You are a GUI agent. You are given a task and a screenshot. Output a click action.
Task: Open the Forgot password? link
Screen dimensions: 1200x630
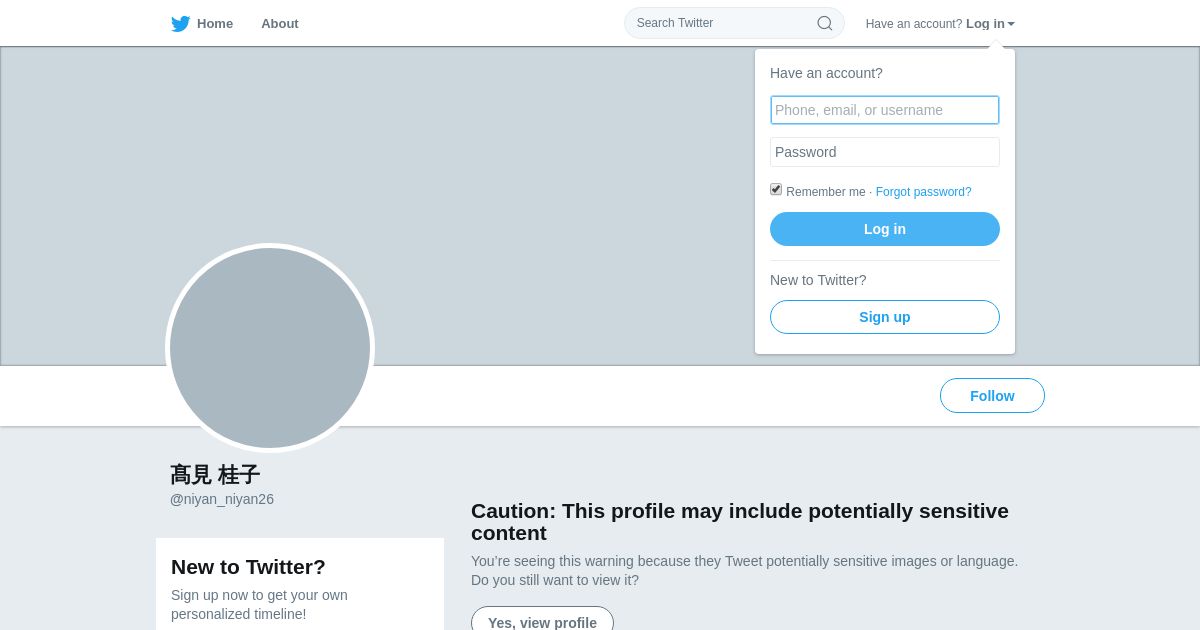(x=923, y=192)
